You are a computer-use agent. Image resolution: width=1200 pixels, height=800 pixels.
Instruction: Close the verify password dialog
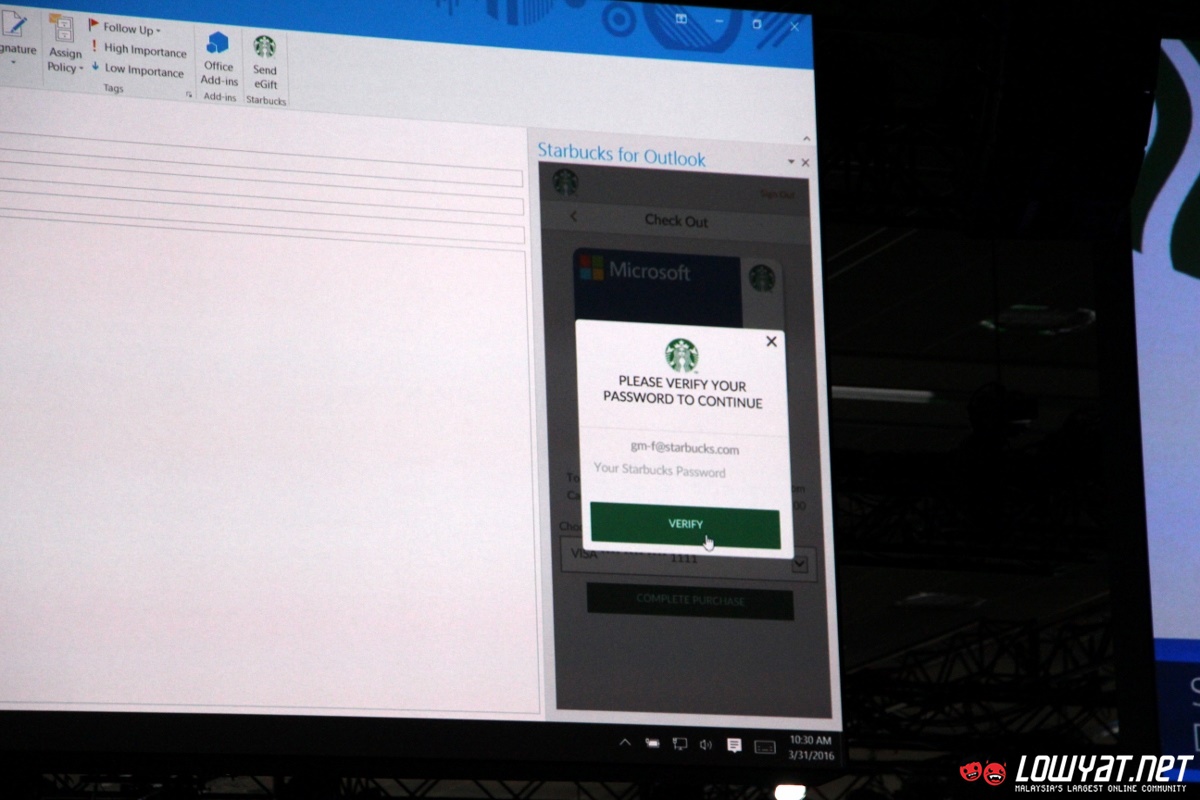pyautogui.click(x=771, y=342)
